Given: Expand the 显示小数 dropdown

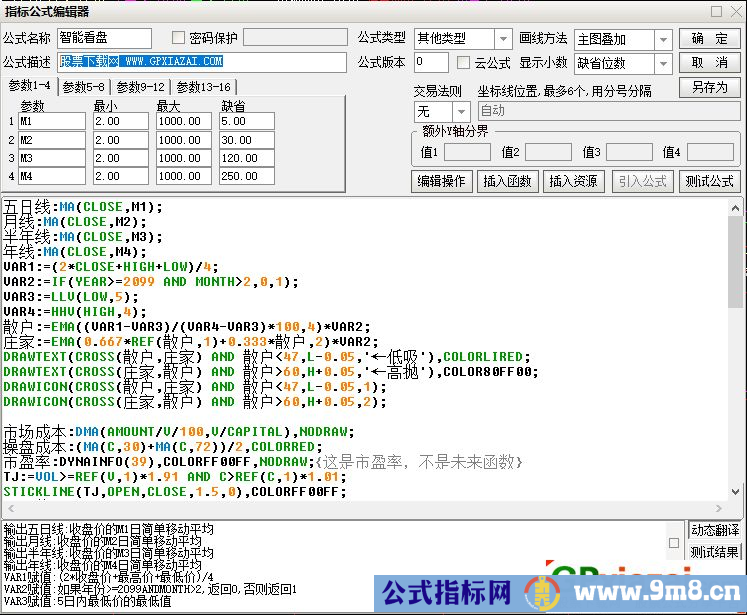Looking at the screenshot, I should 663,63.
